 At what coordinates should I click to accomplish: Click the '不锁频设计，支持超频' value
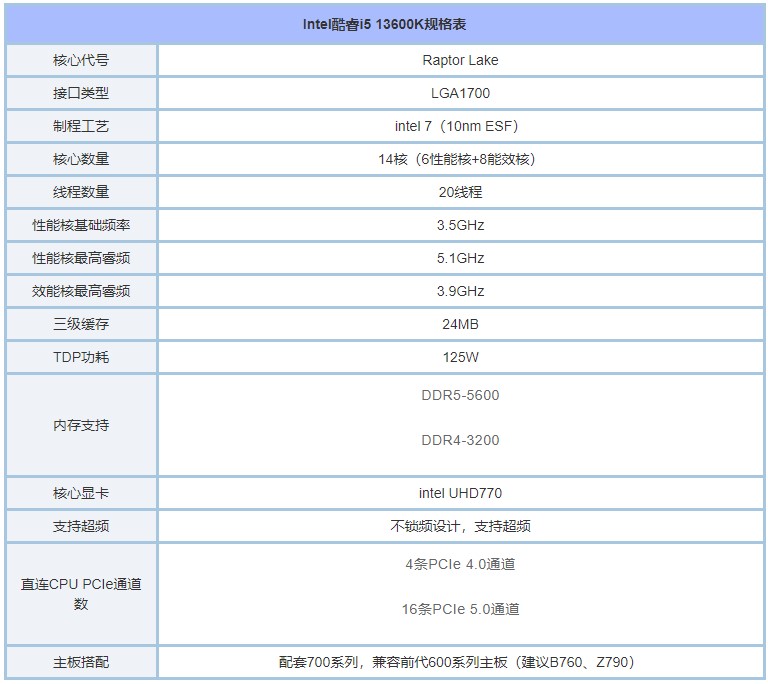point(460,526)
